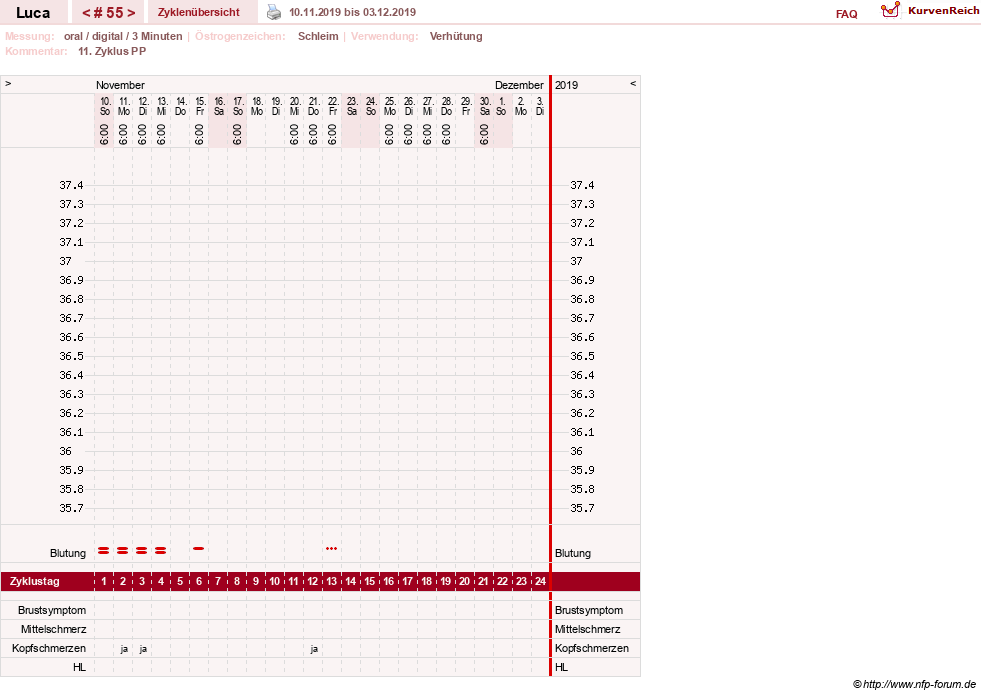Image resolution: width=981 pixels, height=696 pixels.
Task: Select the Luca user tab
Action: coord(33,13)
